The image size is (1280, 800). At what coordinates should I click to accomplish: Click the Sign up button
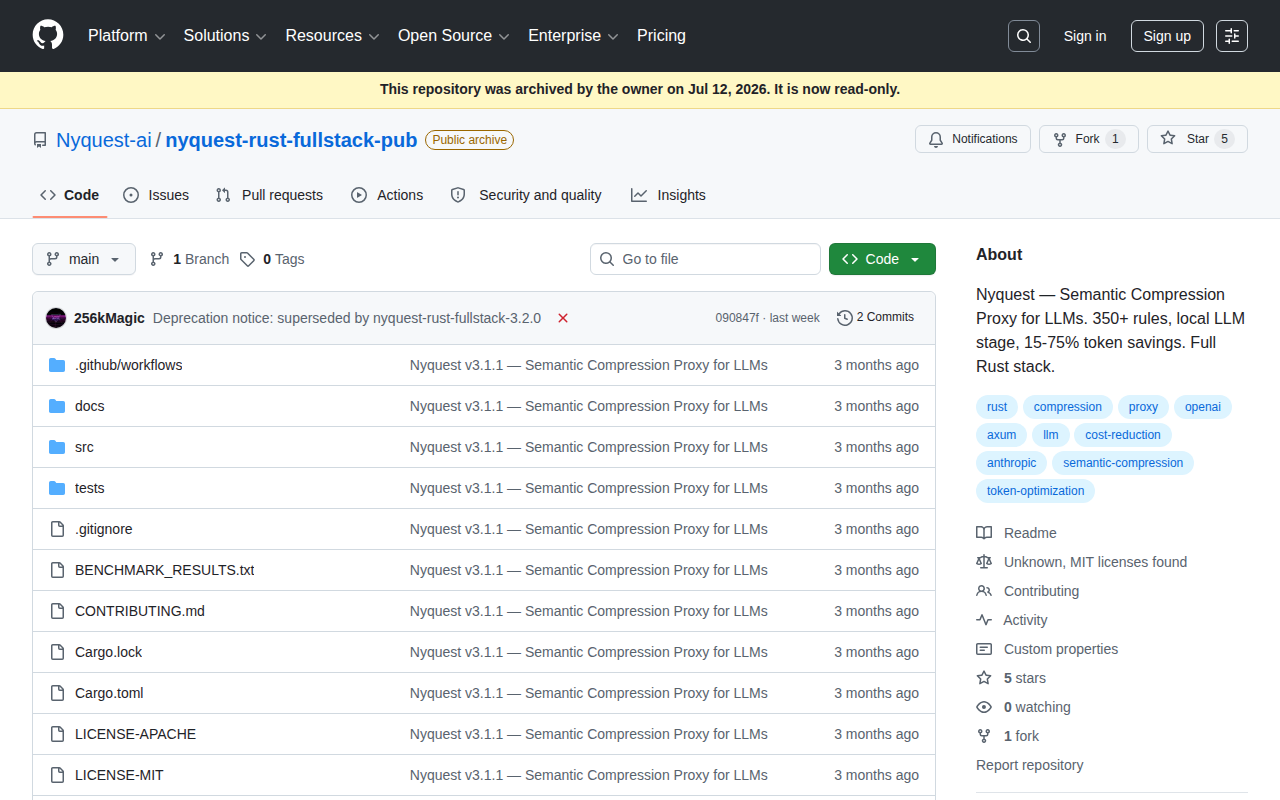point(1167,36)
